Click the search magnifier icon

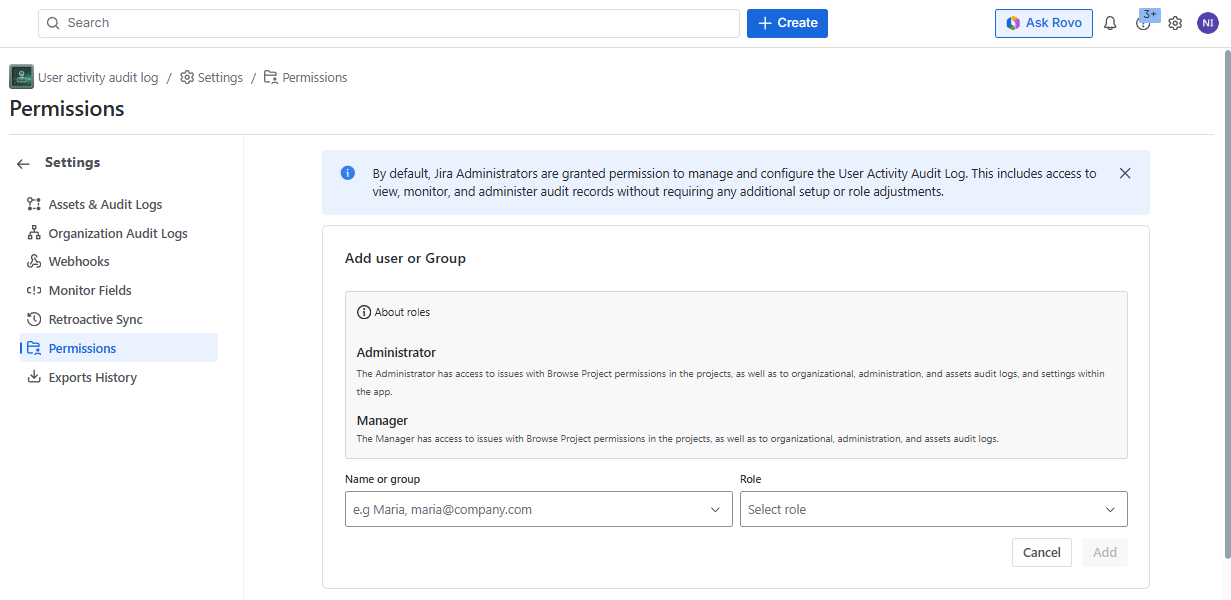point(52,23)
